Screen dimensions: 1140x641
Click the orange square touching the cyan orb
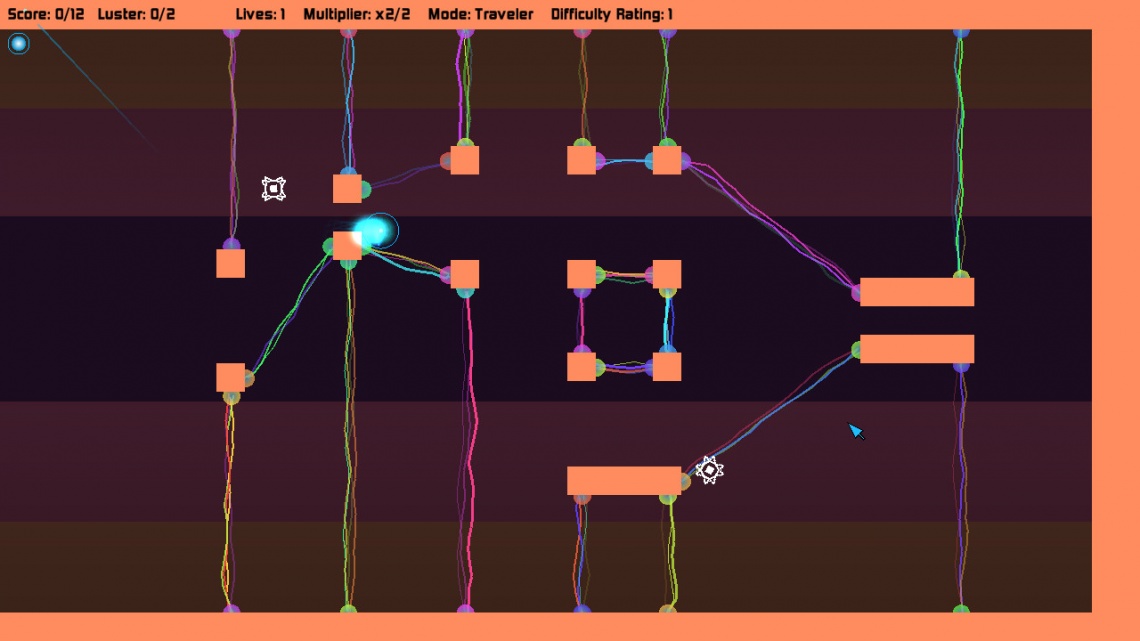pos(347,246)
